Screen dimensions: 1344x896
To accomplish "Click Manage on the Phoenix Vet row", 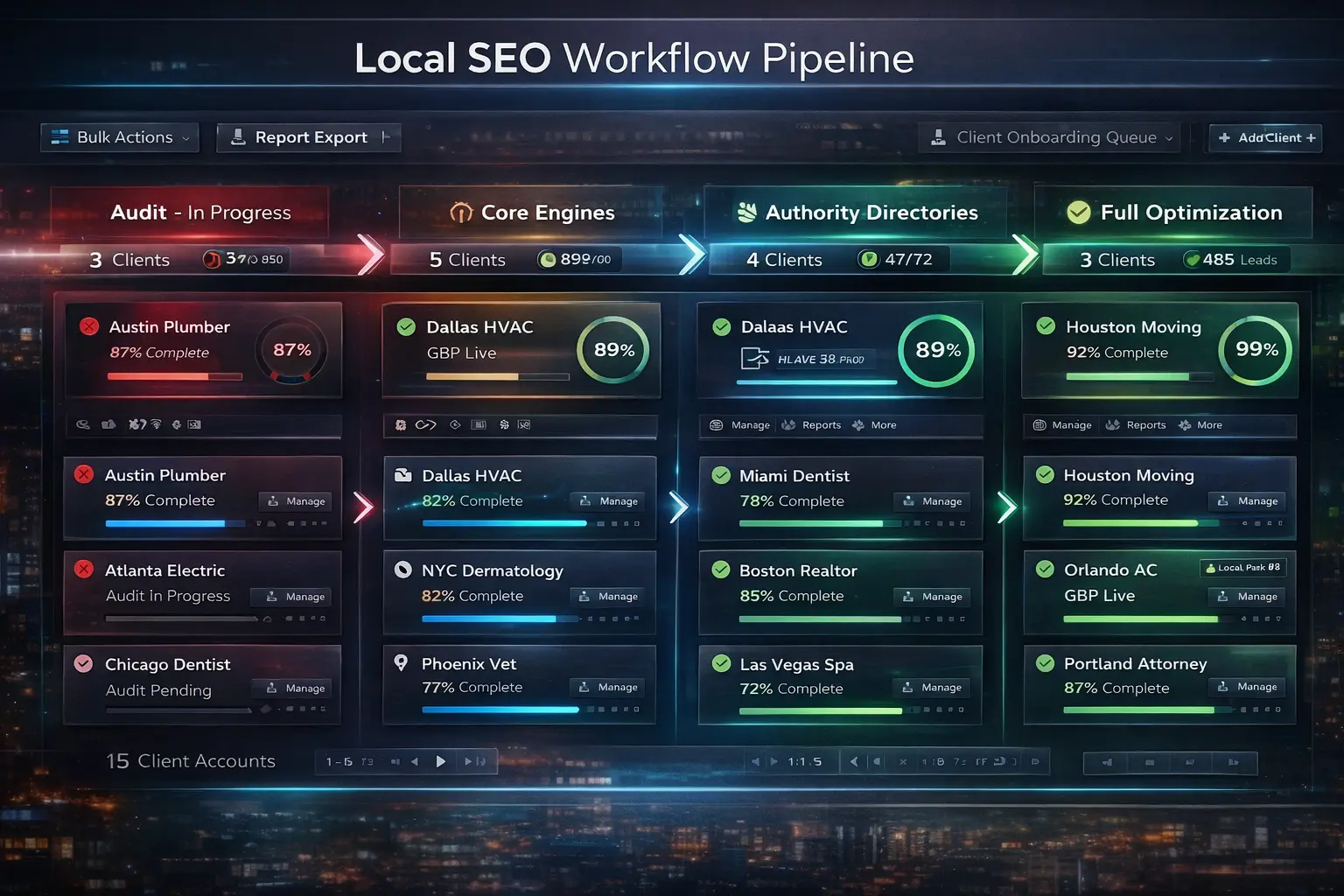I will 608,688.
